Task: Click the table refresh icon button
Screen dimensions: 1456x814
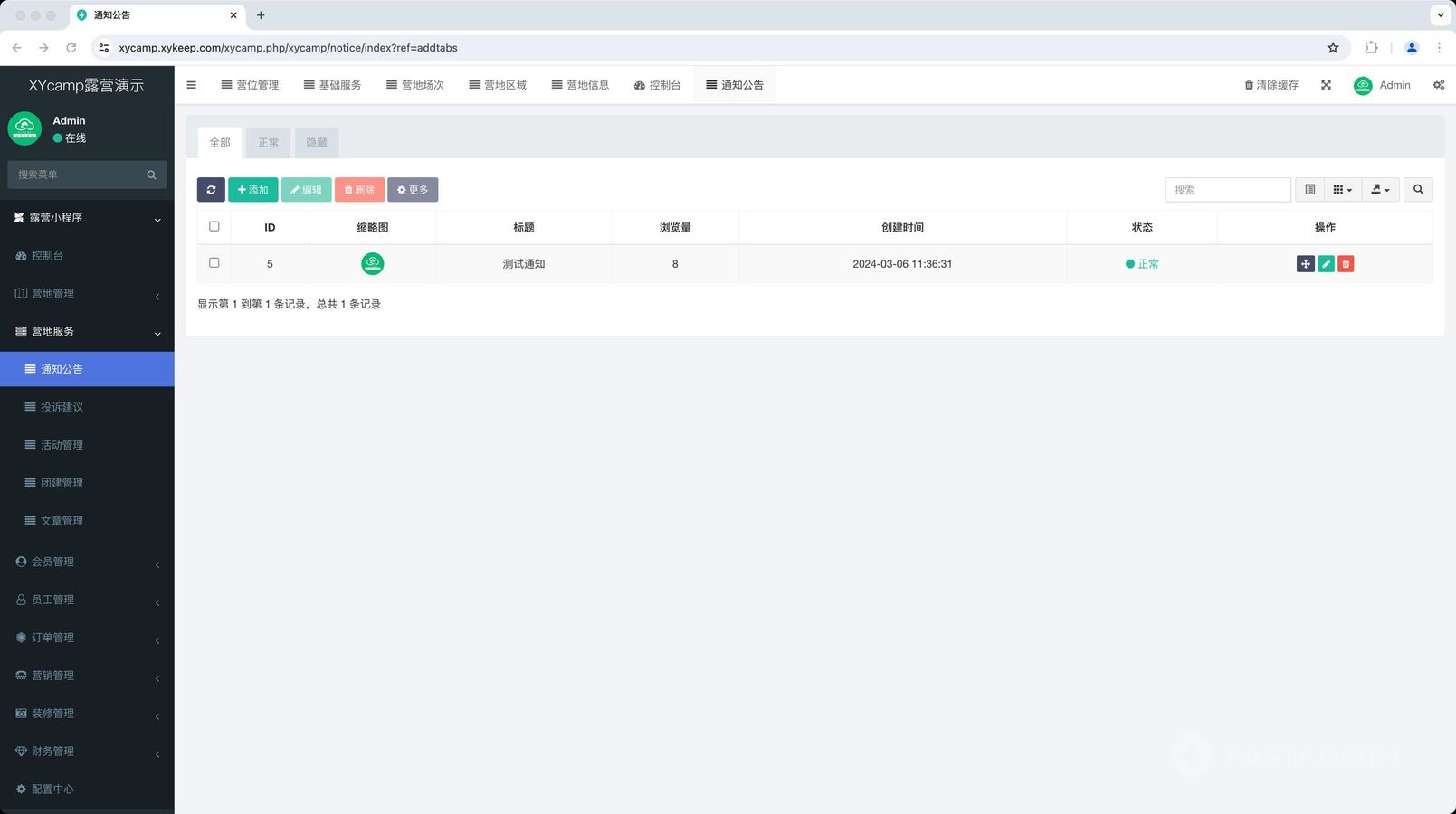Action: pos(211,189)
